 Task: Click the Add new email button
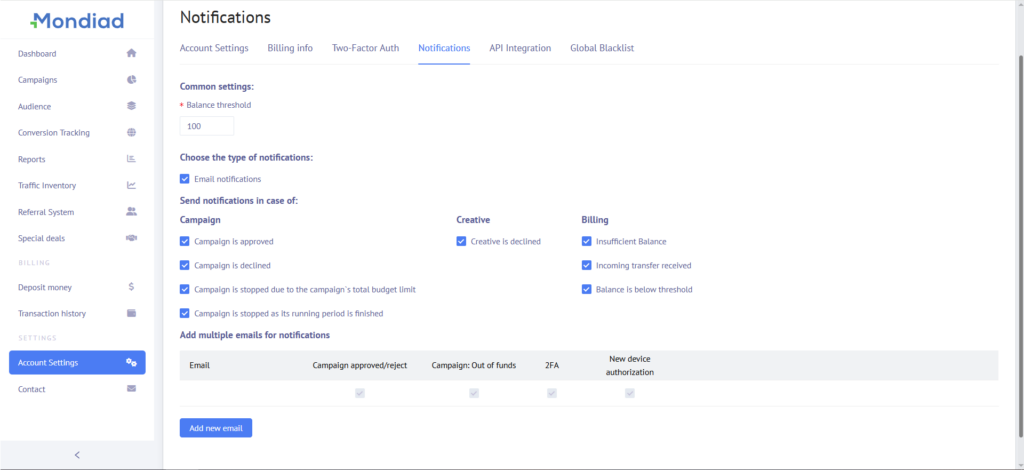216,428
